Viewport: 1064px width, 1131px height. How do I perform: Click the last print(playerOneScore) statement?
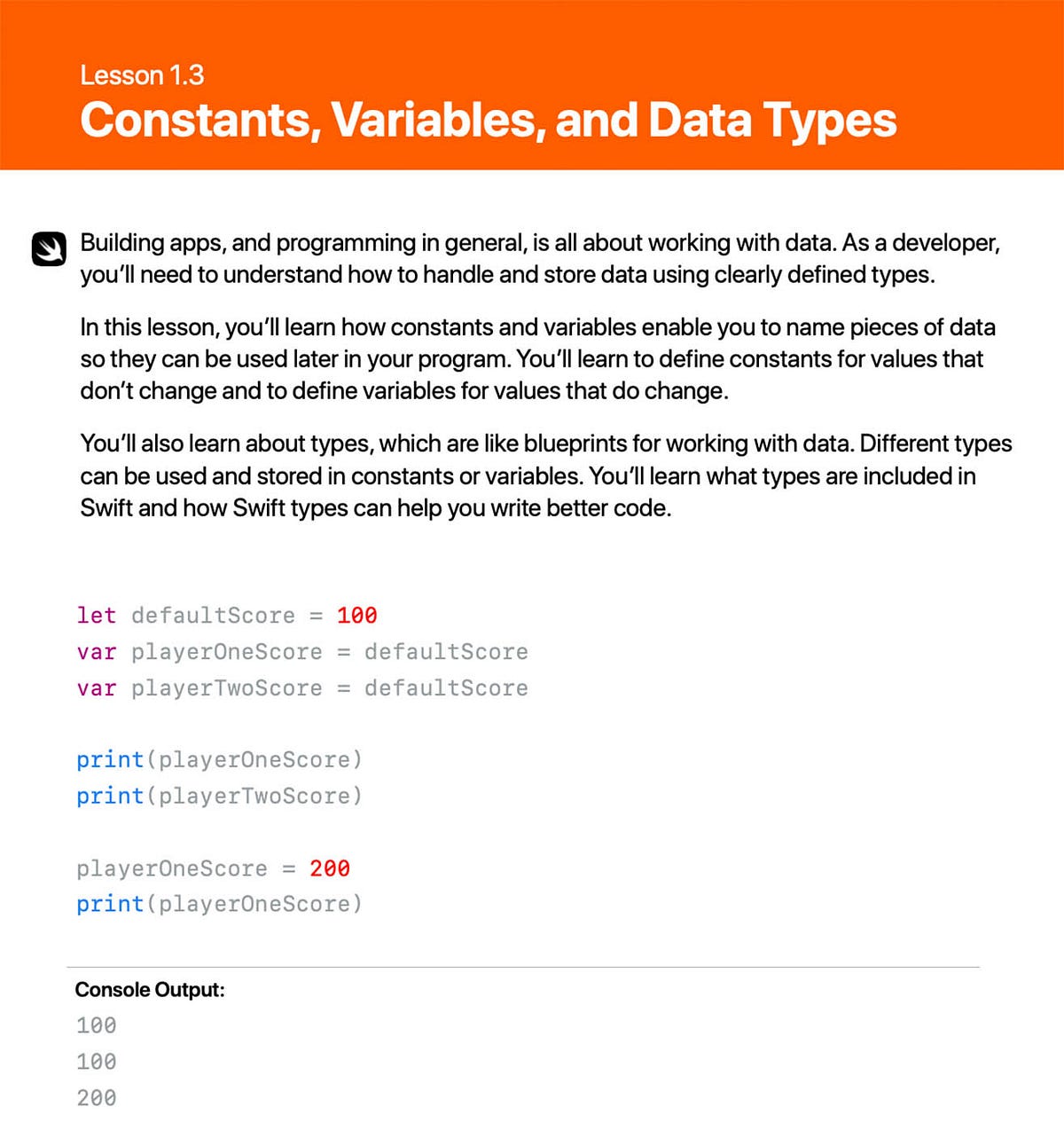point(219,904)
